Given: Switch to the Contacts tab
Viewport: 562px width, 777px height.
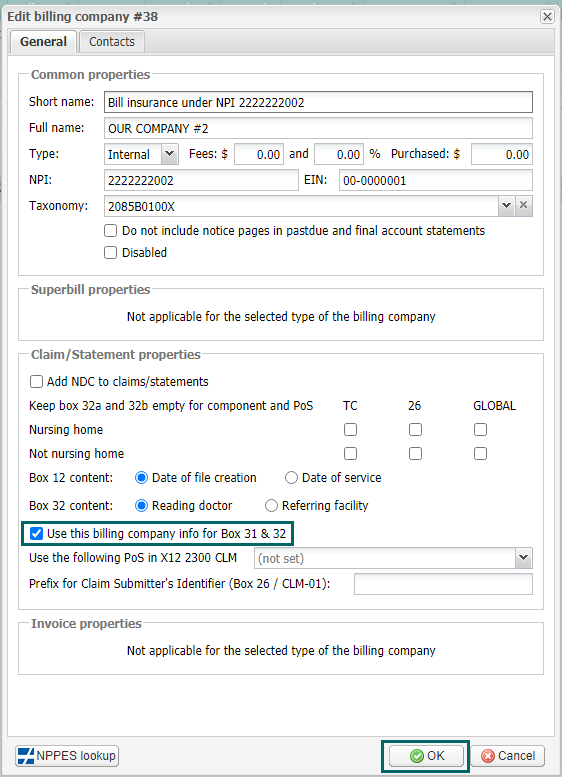Looking at the screenshot, I should click(x=112, y=42).
